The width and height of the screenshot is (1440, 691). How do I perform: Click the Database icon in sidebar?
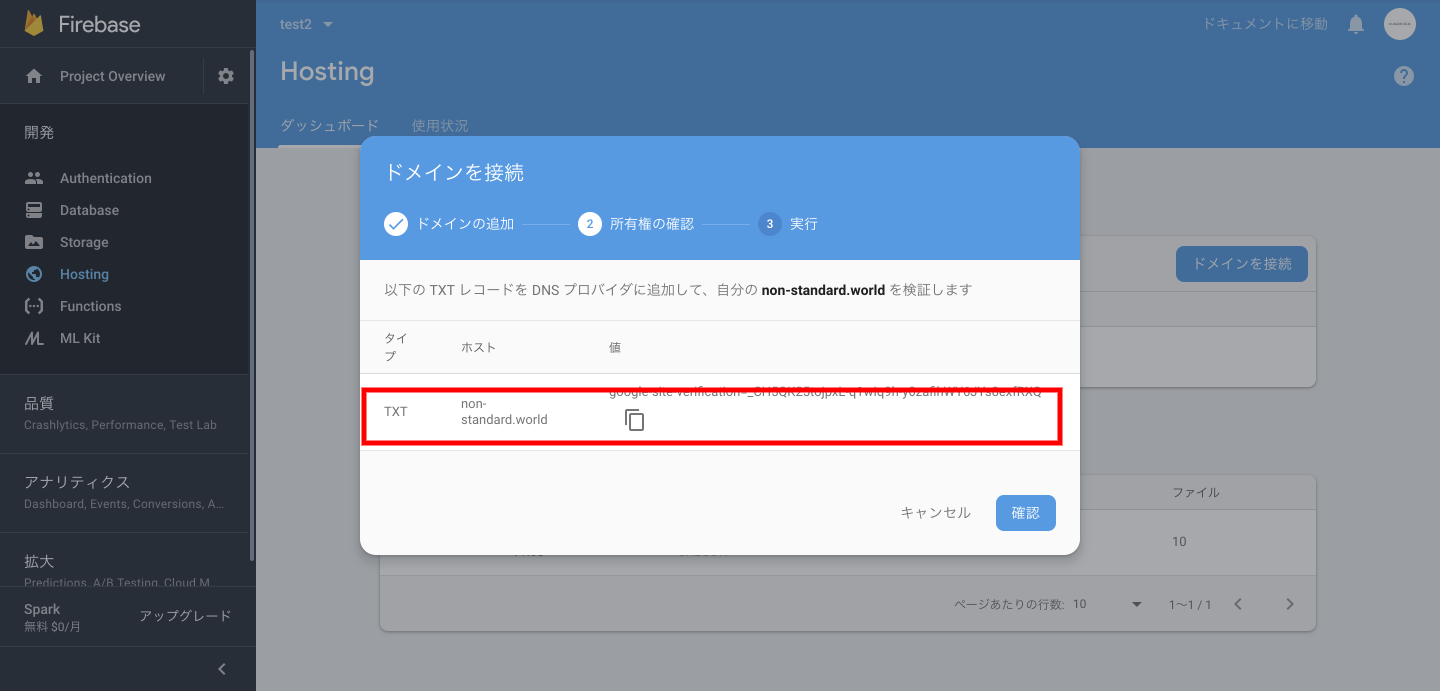point(34,210)
